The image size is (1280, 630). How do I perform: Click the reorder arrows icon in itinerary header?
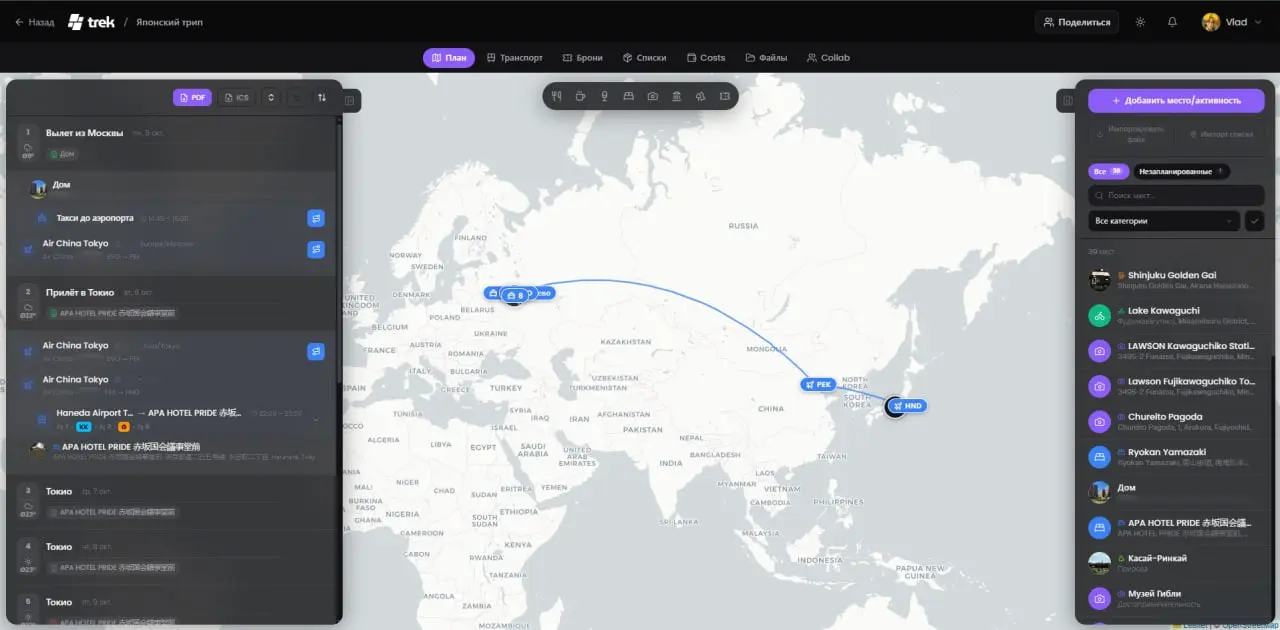coord(322,97)
